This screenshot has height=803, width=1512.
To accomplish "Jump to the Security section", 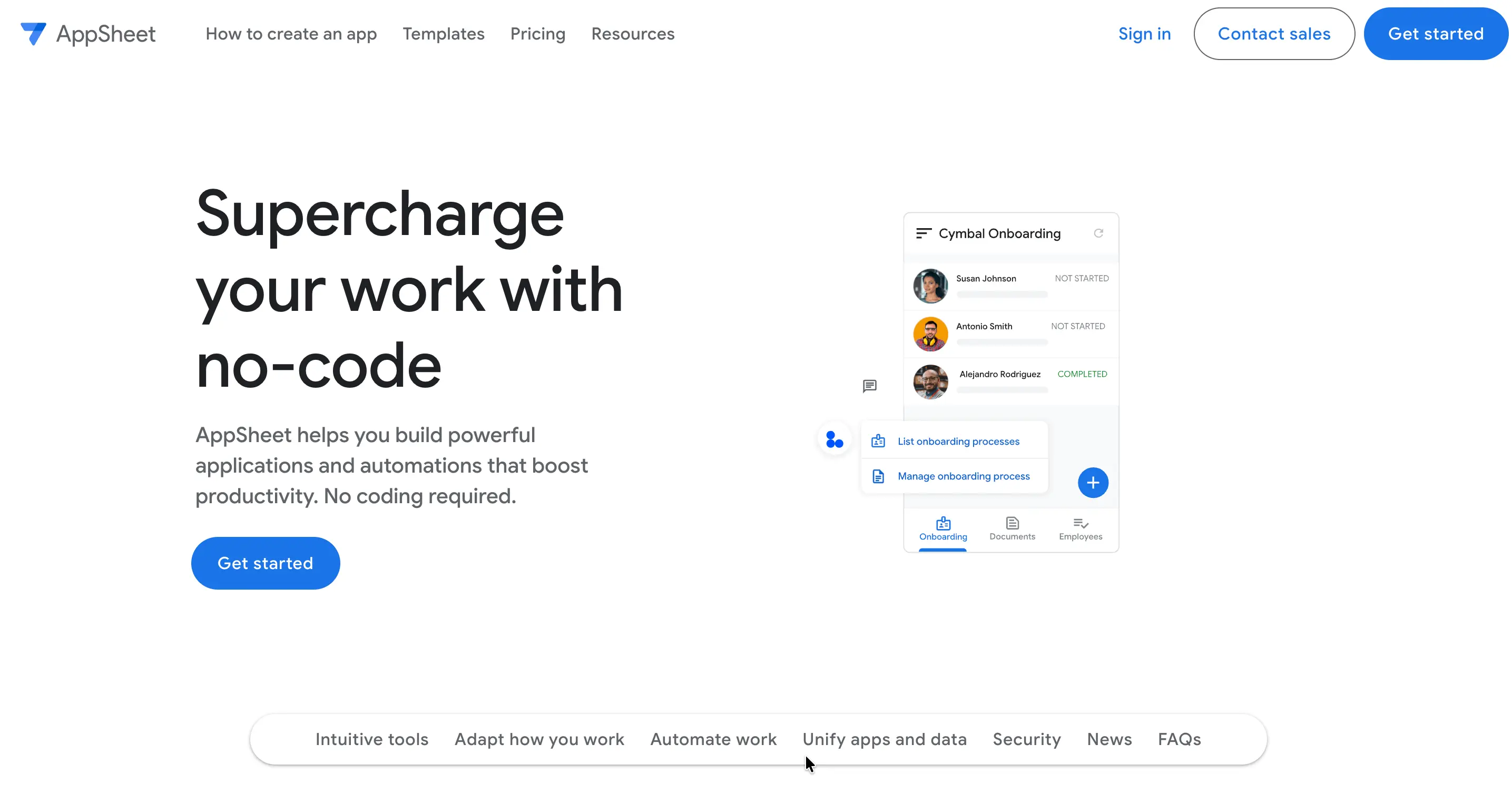I will (x=1026, y=739).
